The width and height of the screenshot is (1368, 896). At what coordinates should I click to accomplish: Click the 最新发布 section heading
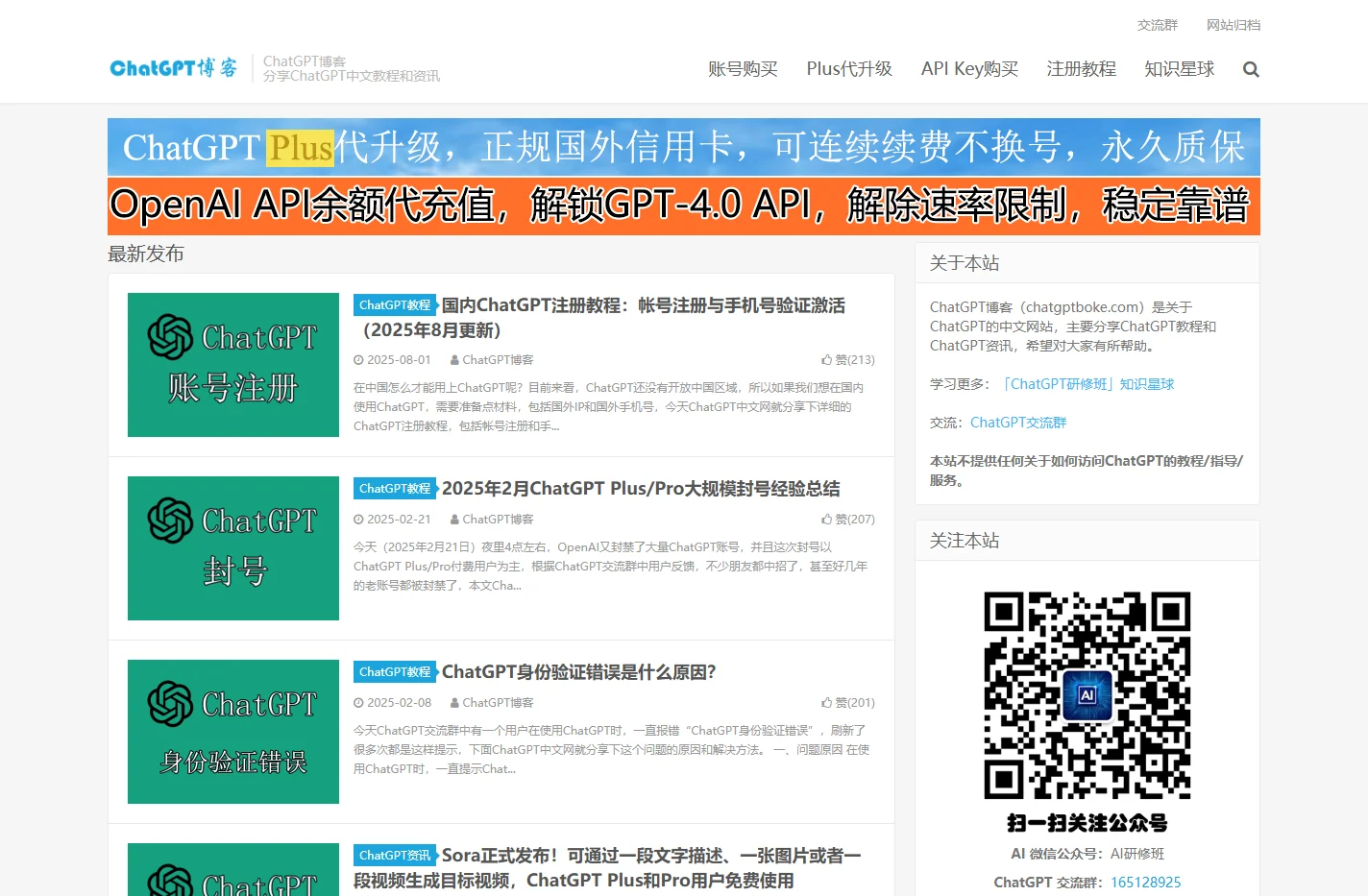146,254
